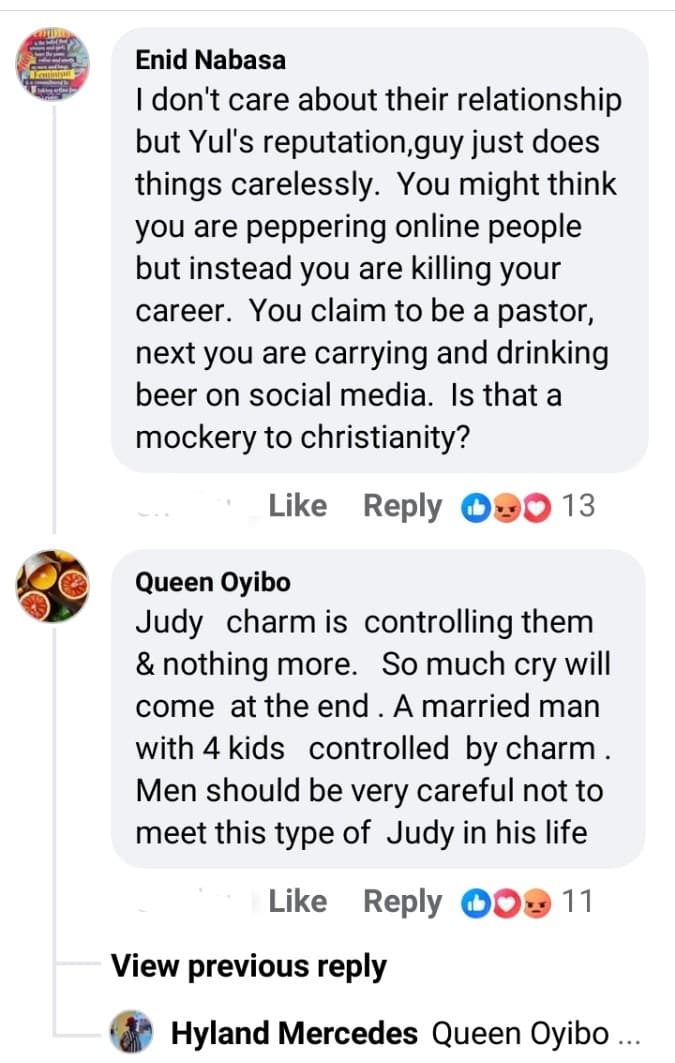Tap Hyland Mercedes' small avatar

131,1032
